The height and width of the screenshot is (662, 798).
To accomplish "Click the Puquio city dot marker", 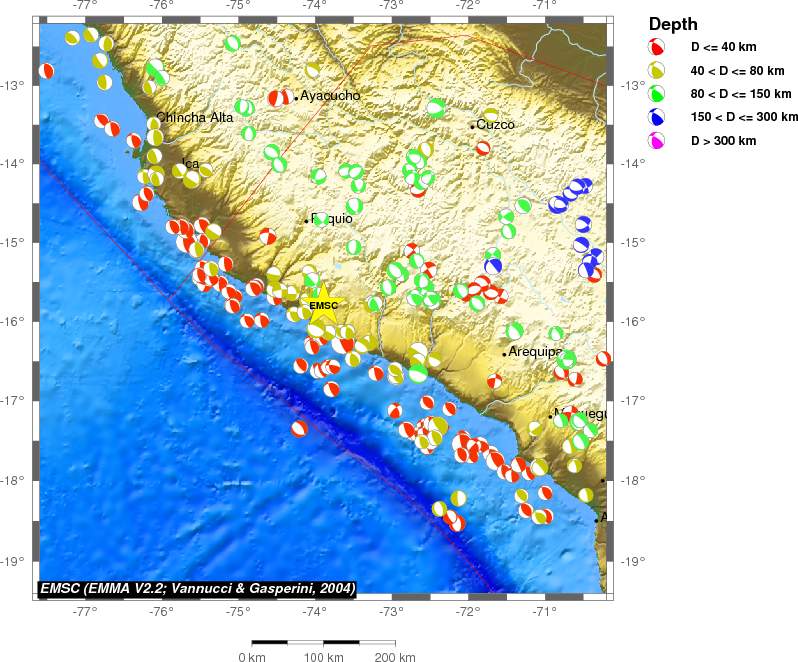I will [x=306, y=221].
